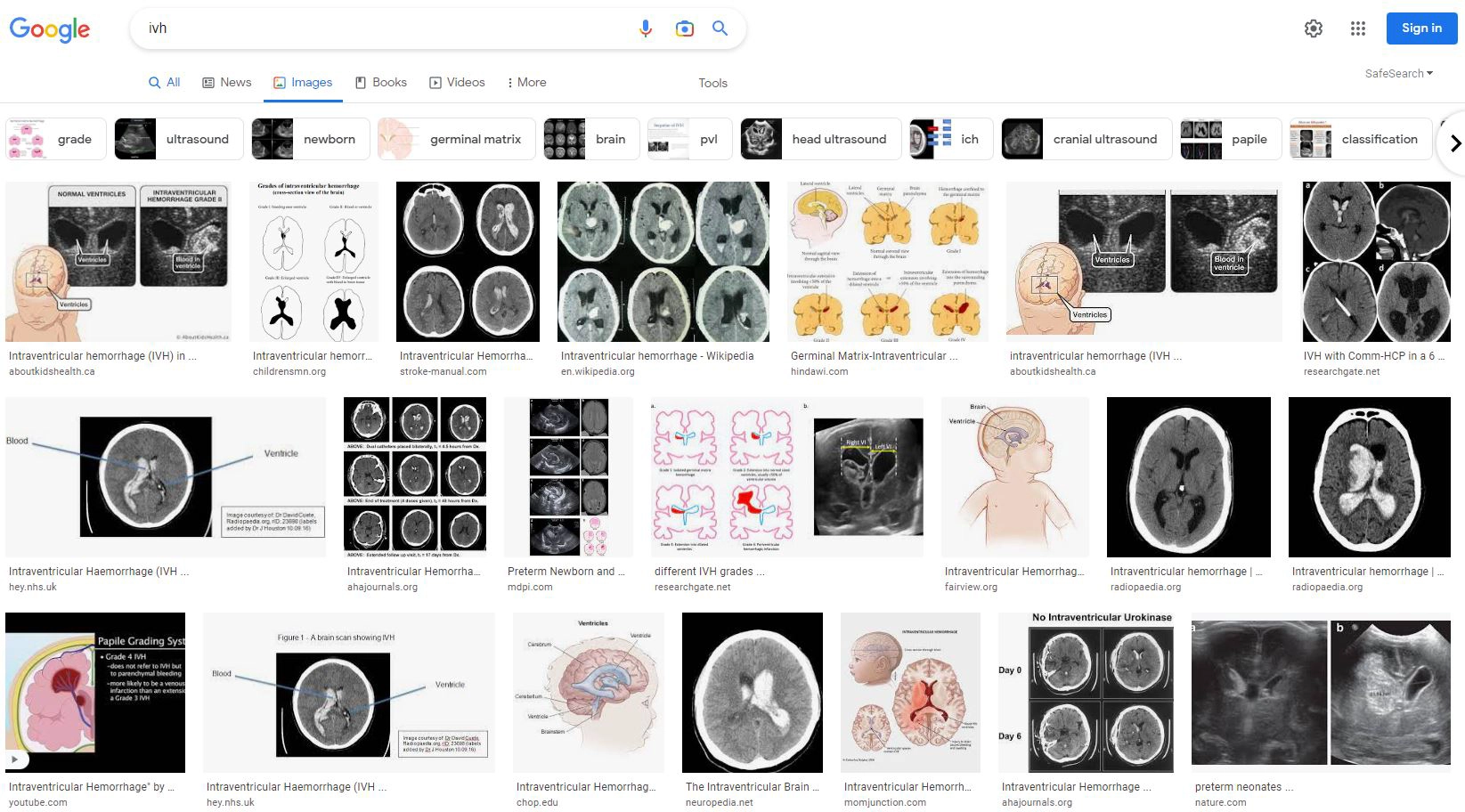Apply the germinal matrix chip
This screenshot has width=1465, height=812.
456,139
